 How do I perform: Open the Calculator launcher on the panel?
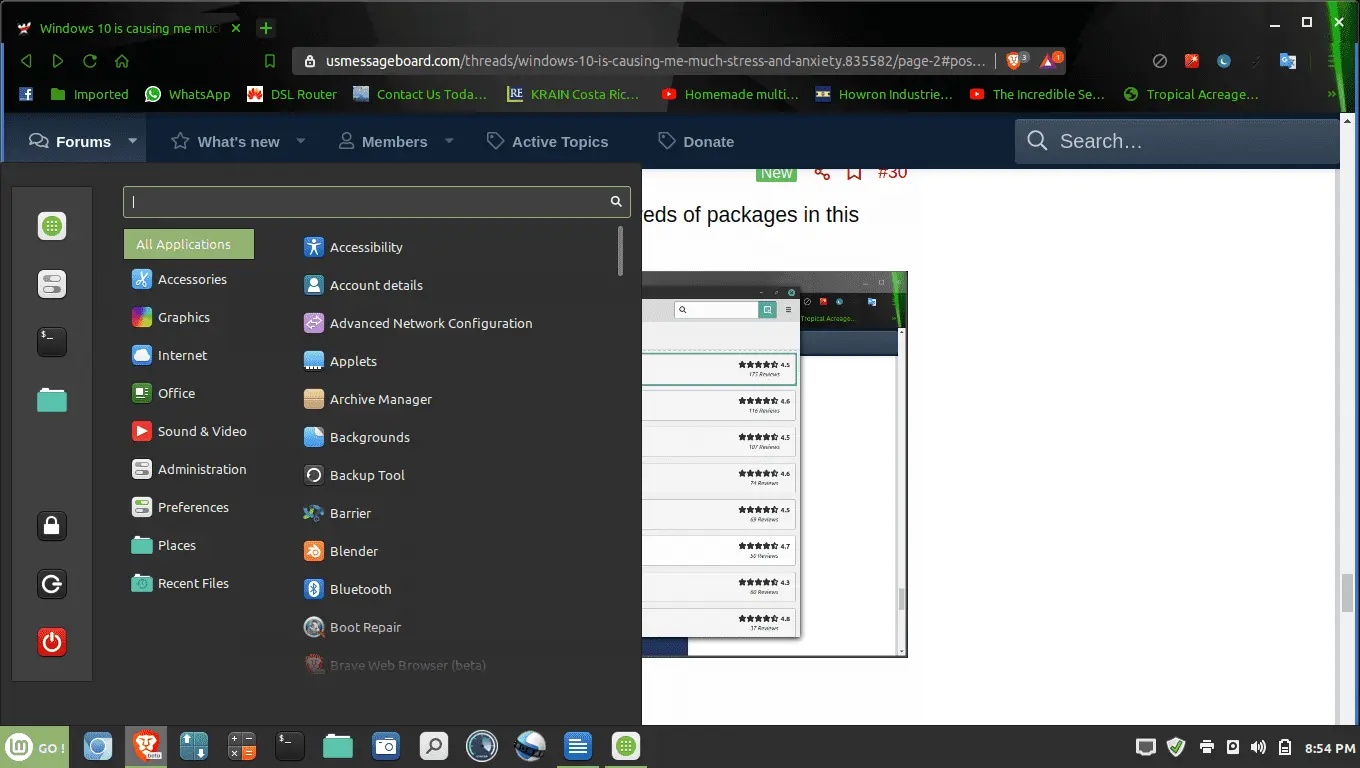click(x=242, y=746)
